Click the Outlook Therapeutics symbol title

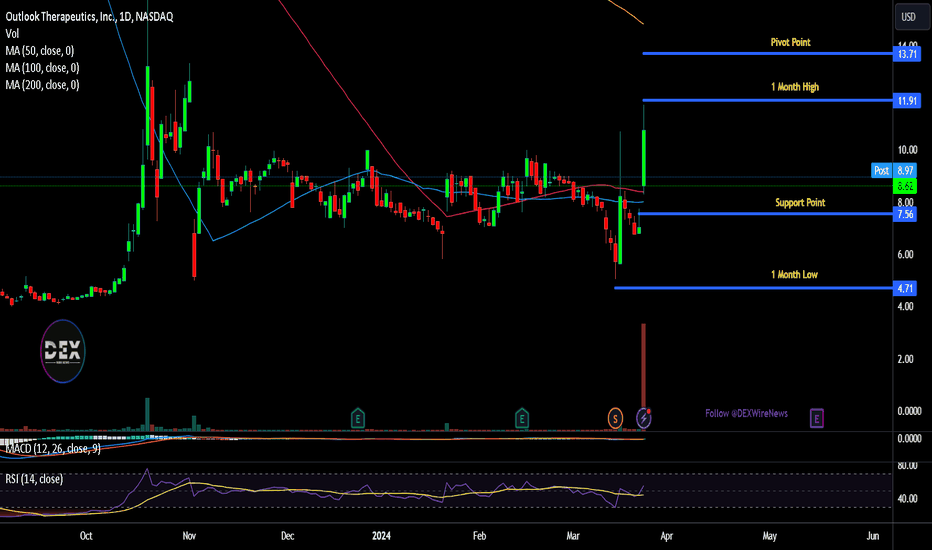pyautogui.click(x=89, y=17)
